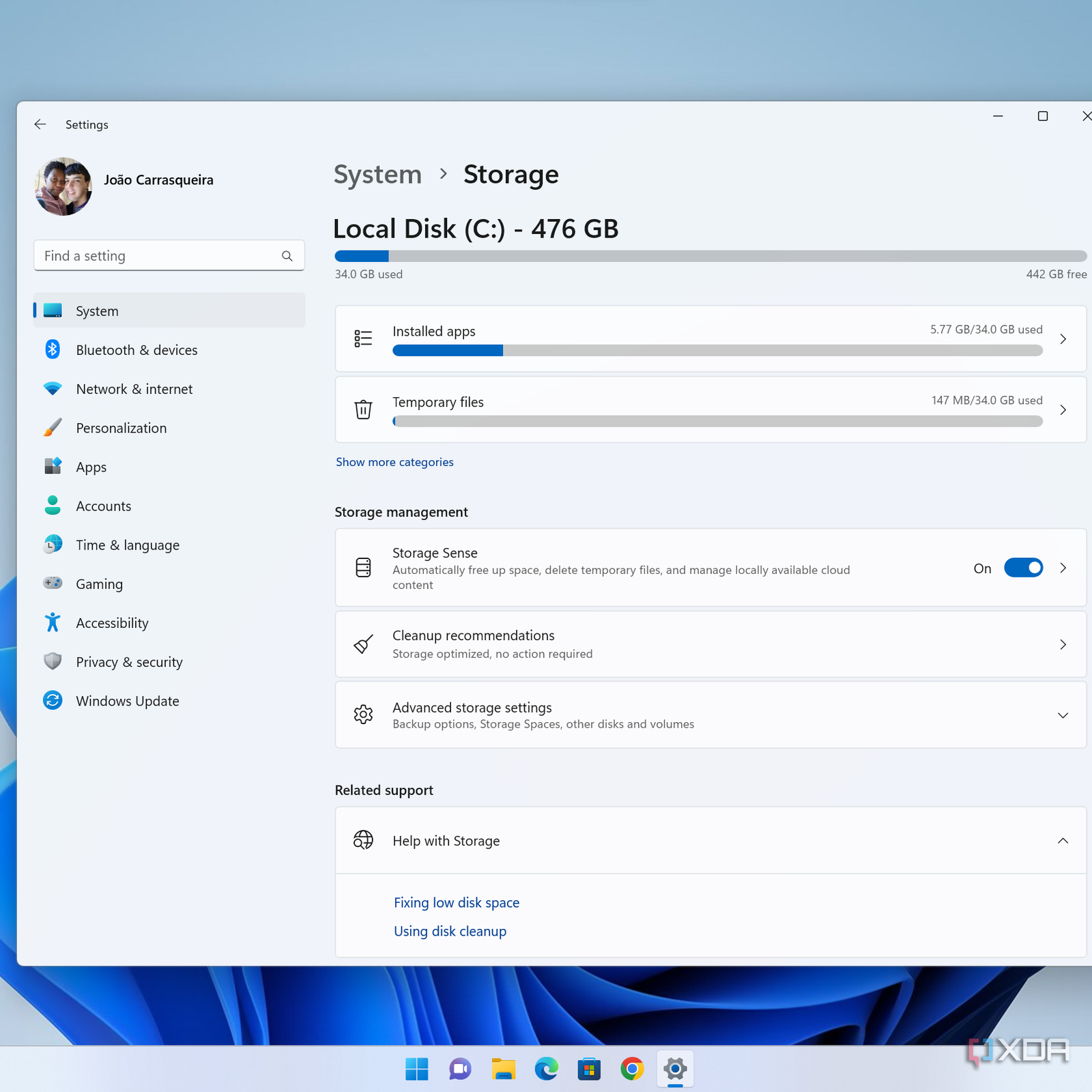The image size is (1092, 1092).
Task: Open the Fixing low disk space link
Action: tap(457, 902)
